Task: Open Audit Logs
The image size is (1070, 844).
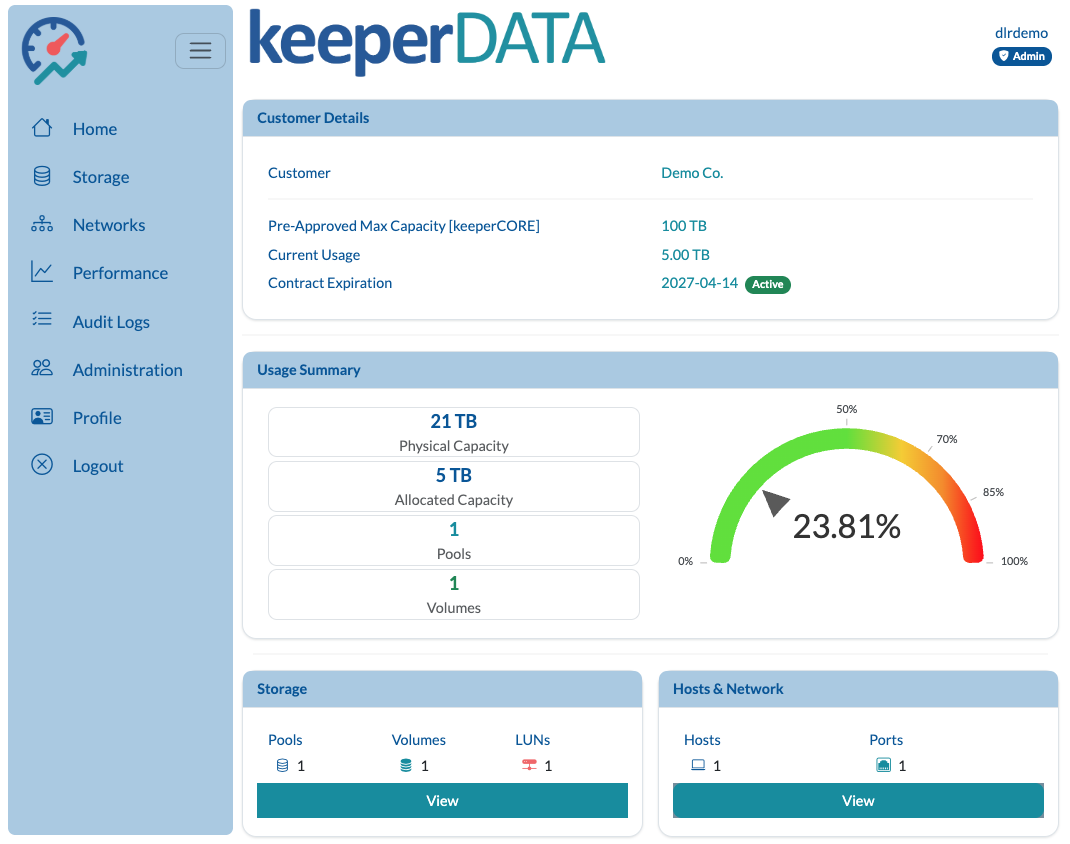Action: pyautogui.click(x=111, y=322)
